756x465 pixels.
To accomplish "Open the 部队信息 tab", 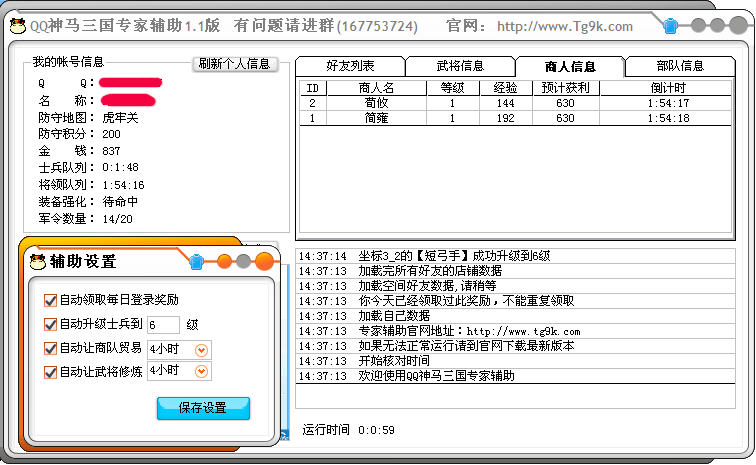I will coord(680,66).
